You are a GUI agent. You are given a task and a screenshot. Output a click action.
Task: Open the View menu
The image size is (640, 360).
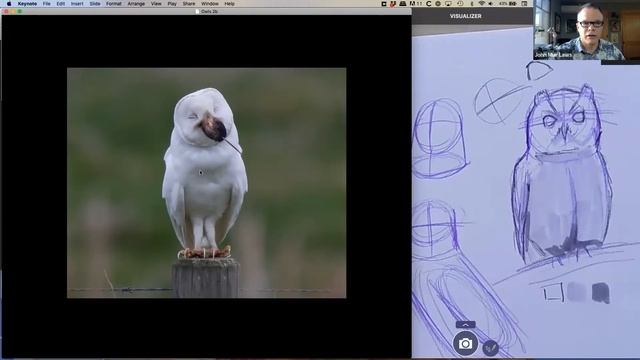(156, 4)
